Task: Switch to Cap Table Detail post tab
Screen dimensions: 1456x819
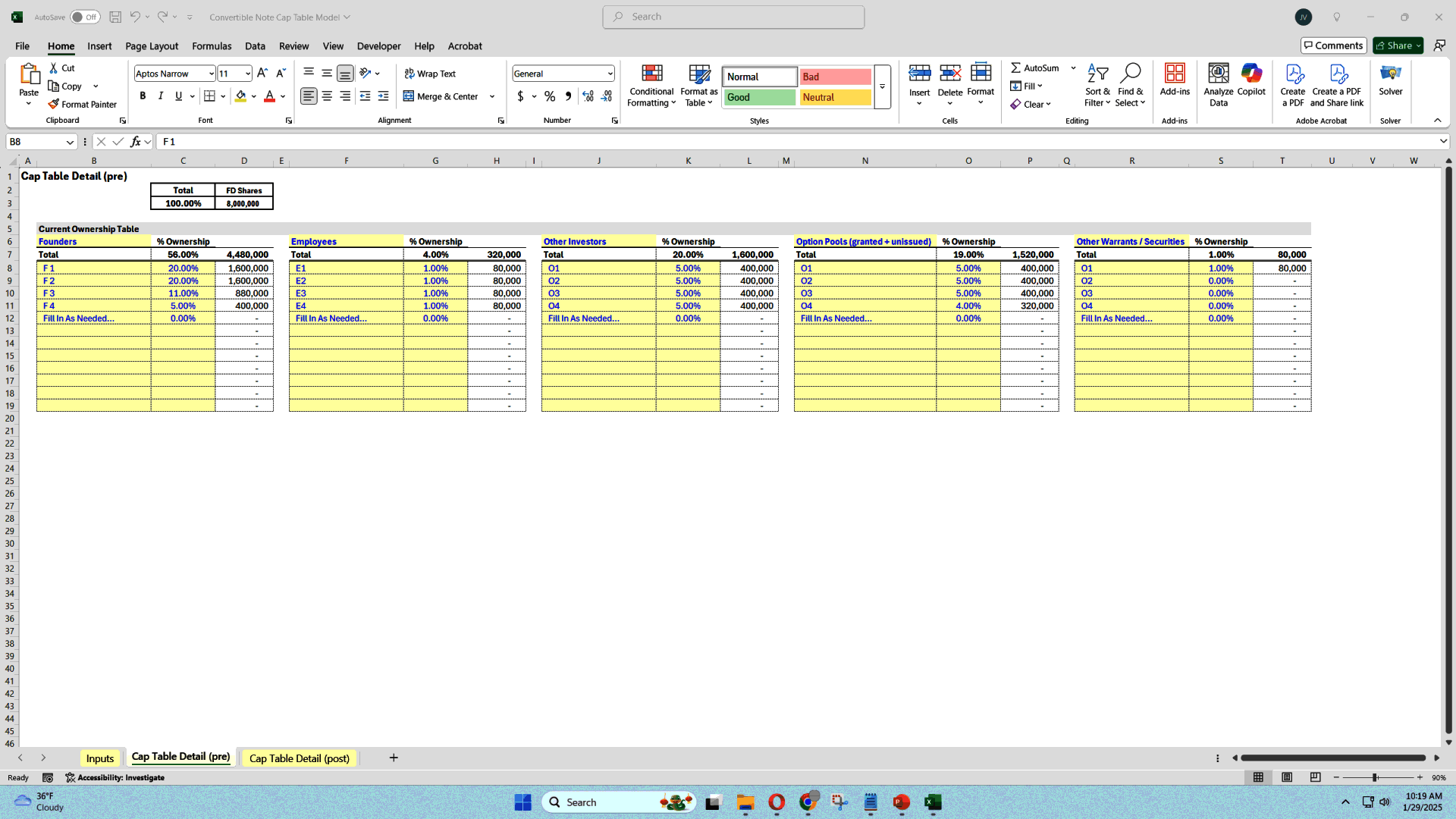Action: (299, 758)
